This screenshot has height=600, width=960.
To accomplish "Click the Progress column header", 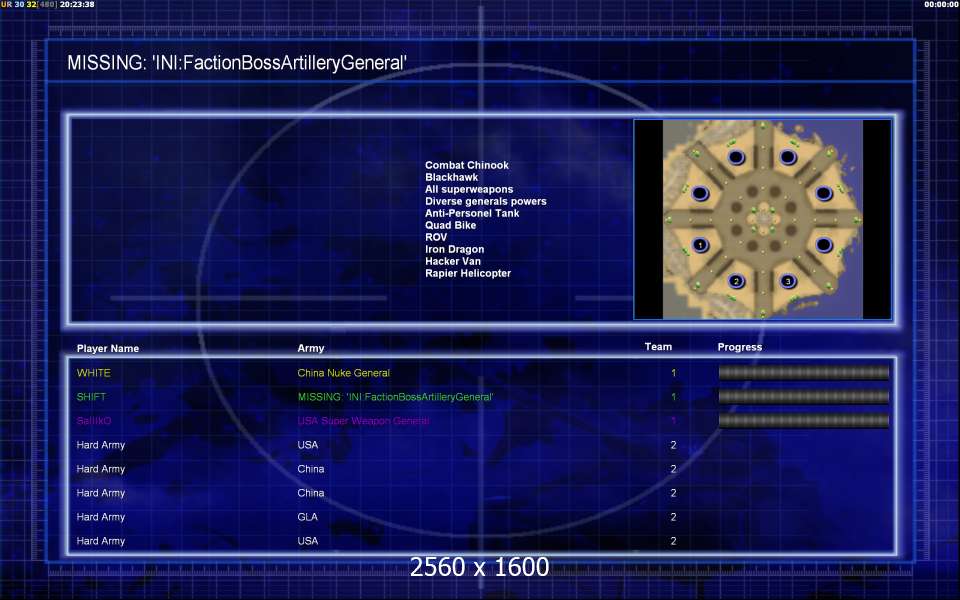I will click(740, 347).
